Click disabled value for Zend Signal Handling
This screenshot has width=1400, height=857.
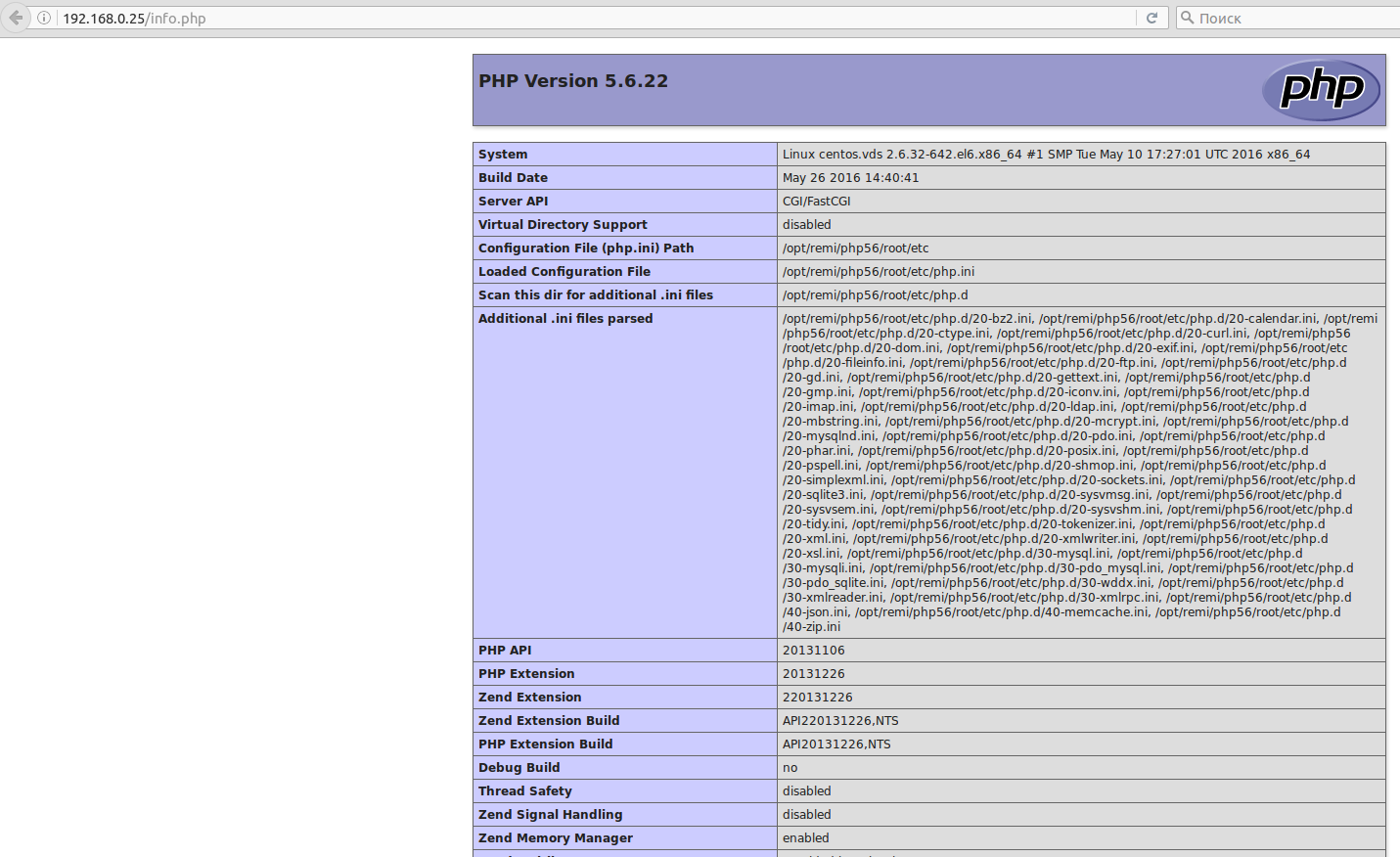[806, 815]
